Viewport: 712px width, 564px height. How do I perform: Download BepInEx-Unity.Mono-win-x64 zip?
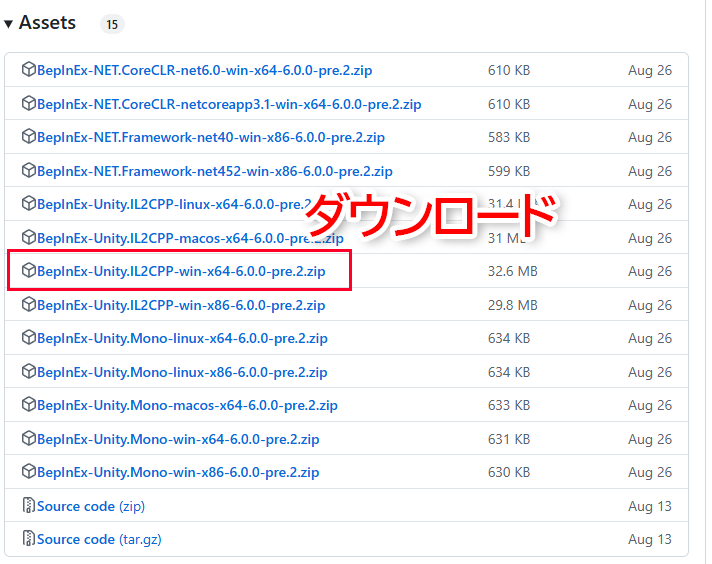(x=178, y=440)
